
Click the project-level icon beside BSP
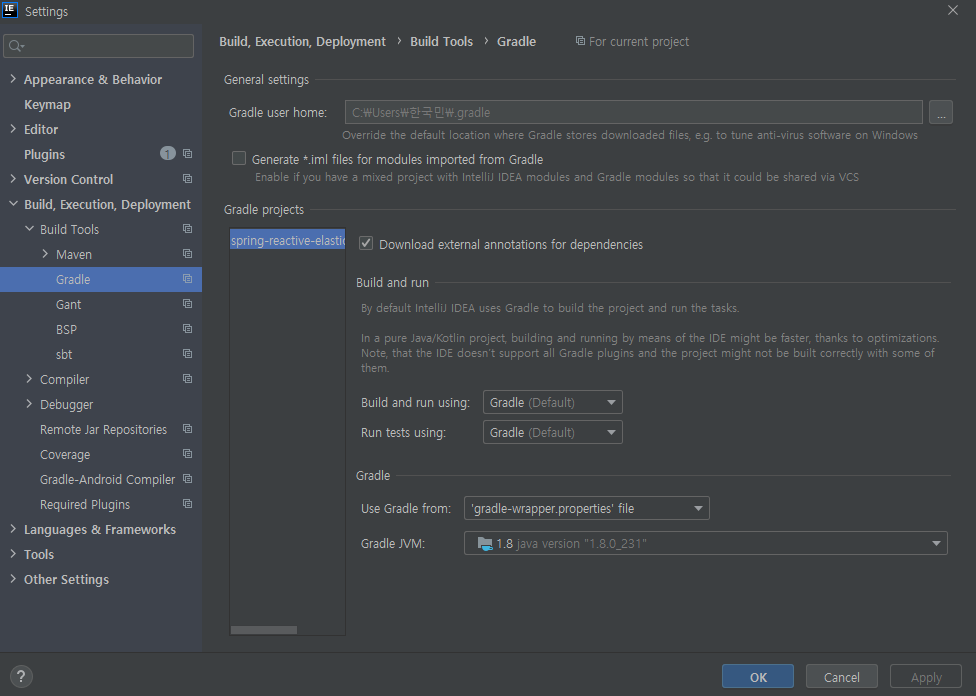(x=187, y=328)
